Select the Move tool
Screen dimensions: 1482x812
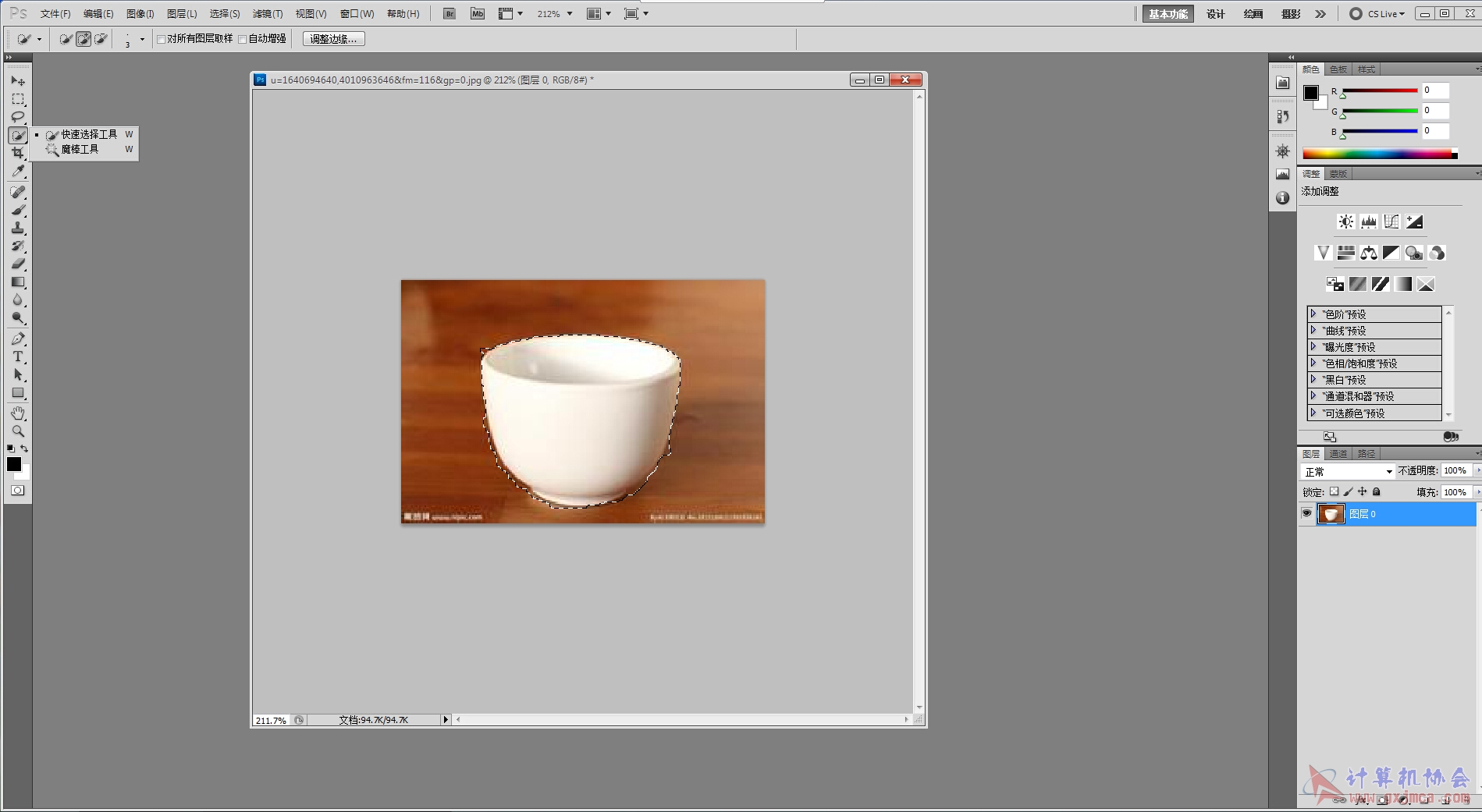click(x=18, y=80)
